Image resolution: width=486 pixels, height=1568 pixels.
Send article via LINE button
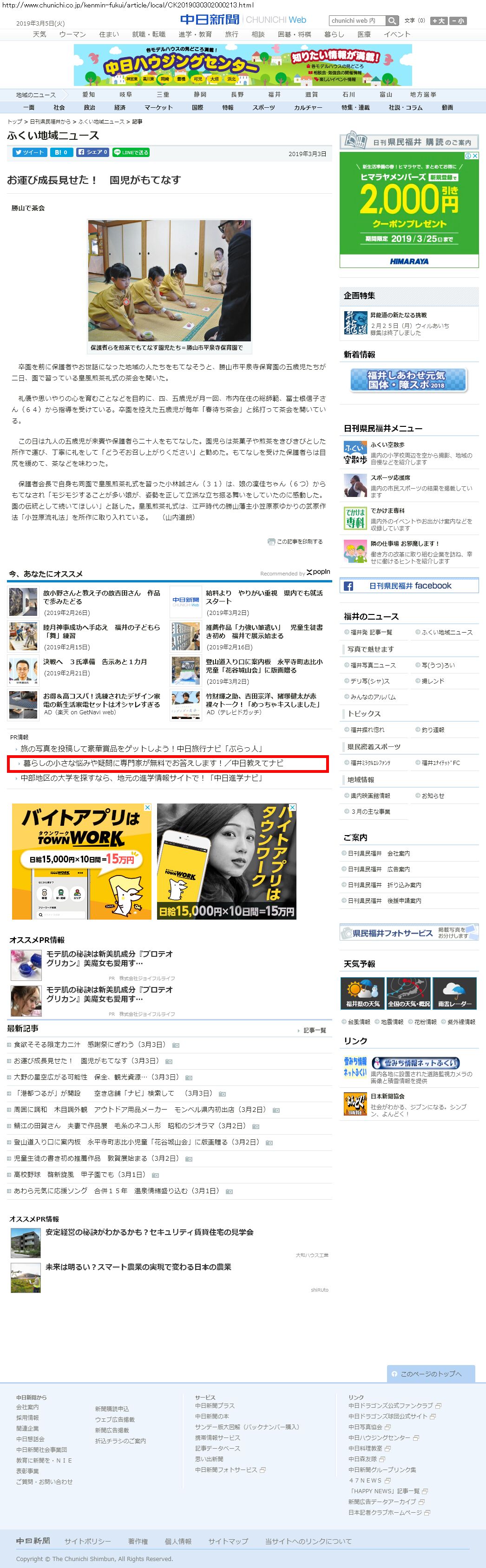coord(131,152)
